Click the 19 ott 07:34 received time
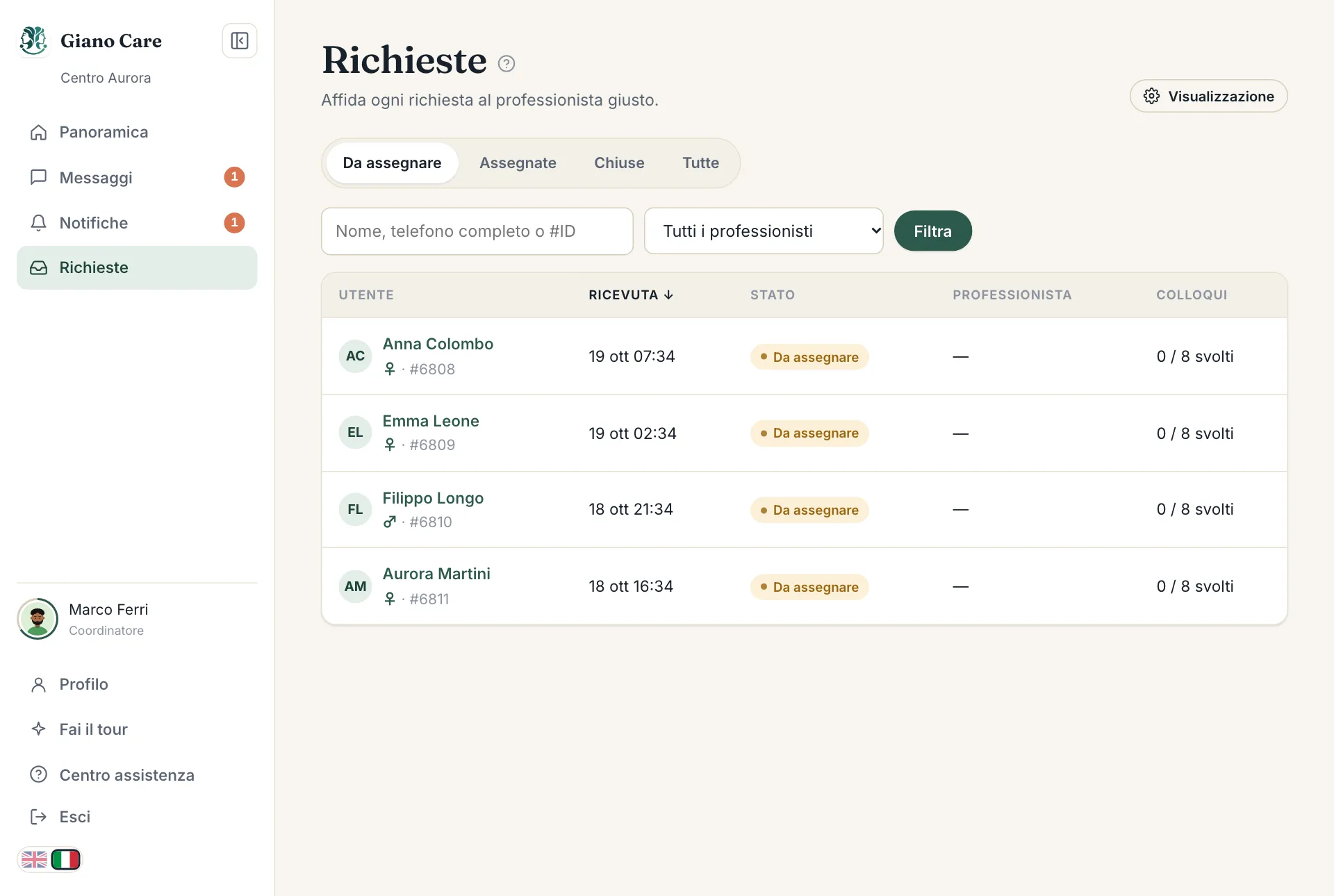 coord(632,356)
